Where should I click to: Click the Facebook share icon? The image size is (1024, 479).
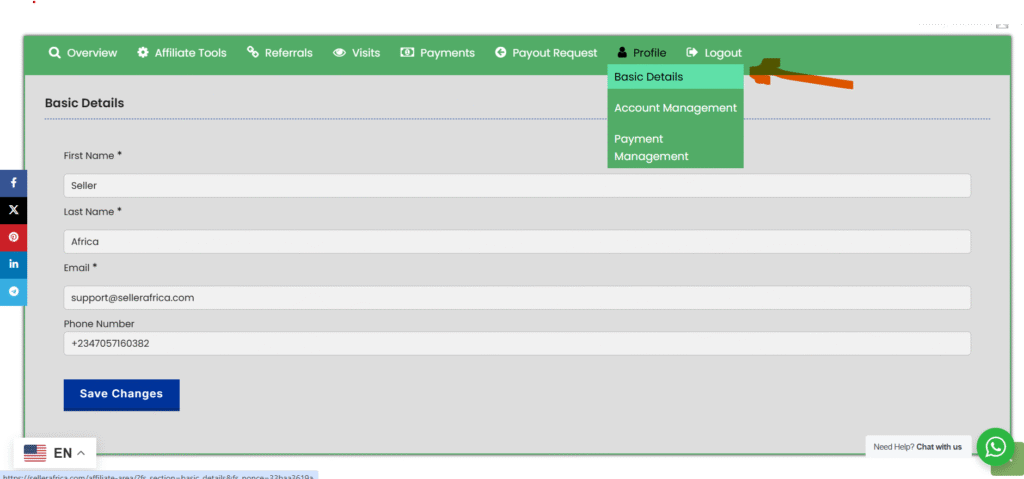coord(14,183)
